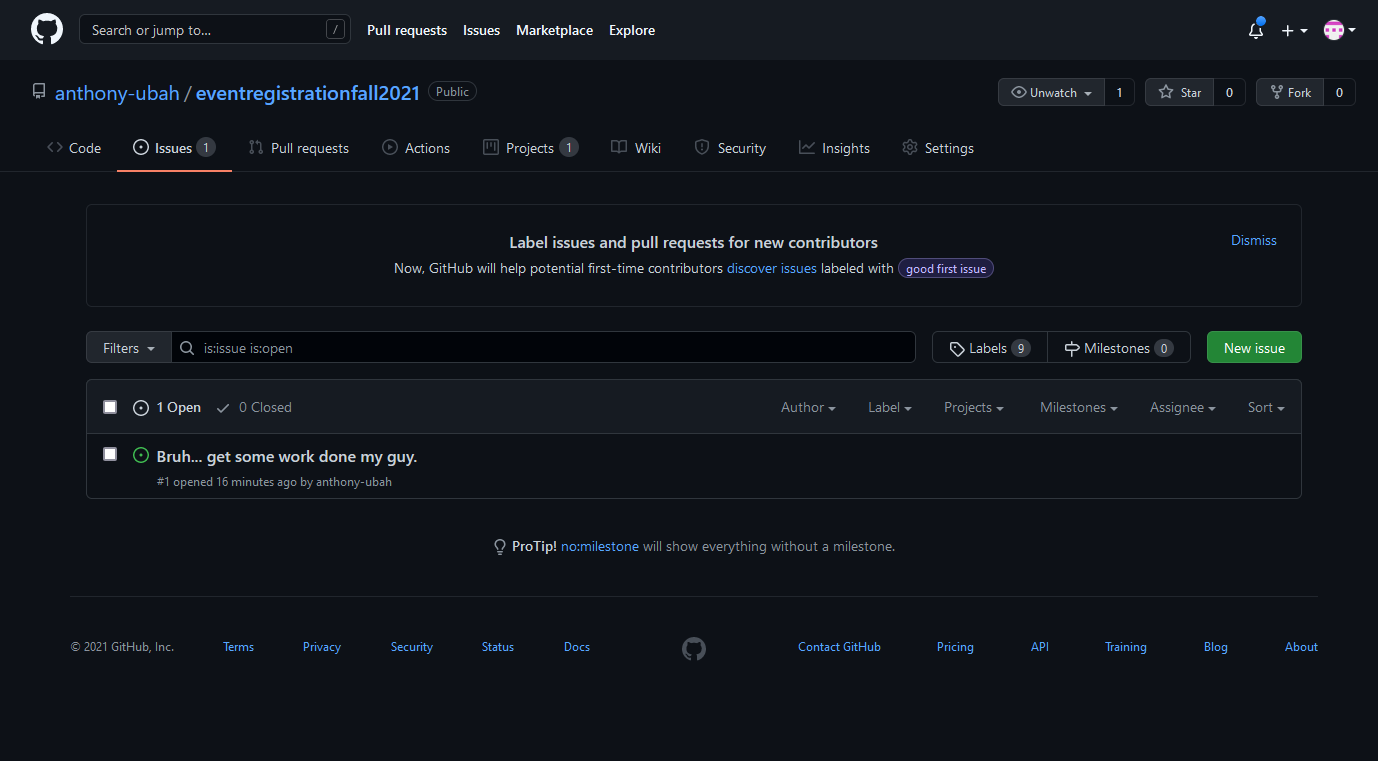Open Milestones with signpost icon
This screenshot has width=1378, height=761.
coord(1118,348)
